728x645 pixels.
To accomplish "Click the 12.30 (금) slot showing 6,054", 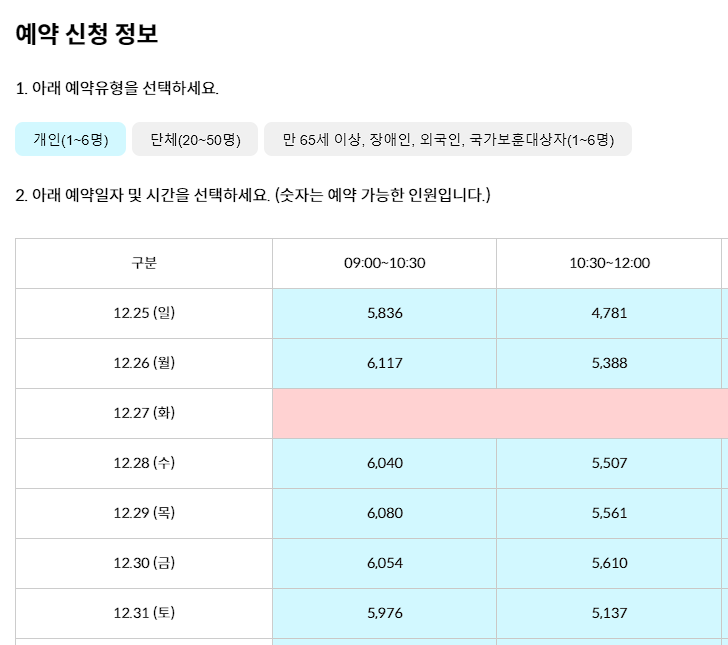I will coord(384,564).
